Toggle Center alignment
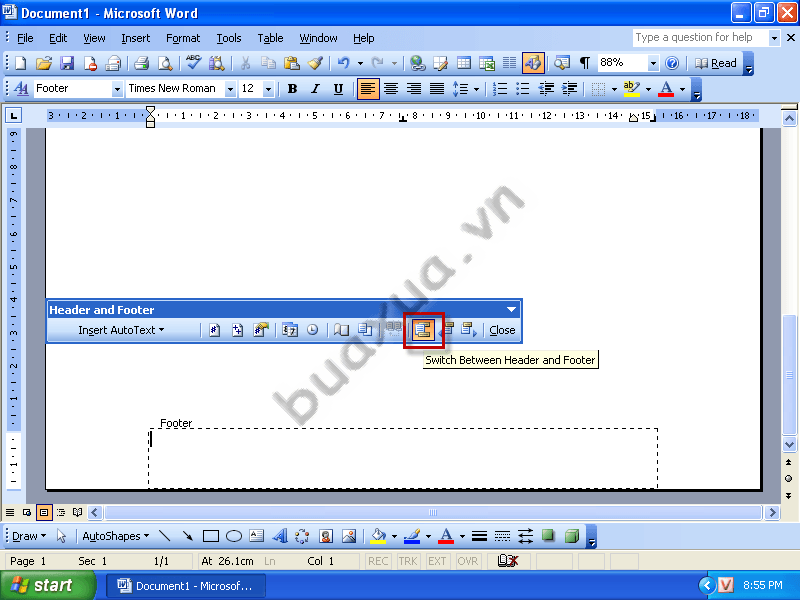The width and height of the screenshot is (800, 600). (391, 89)
